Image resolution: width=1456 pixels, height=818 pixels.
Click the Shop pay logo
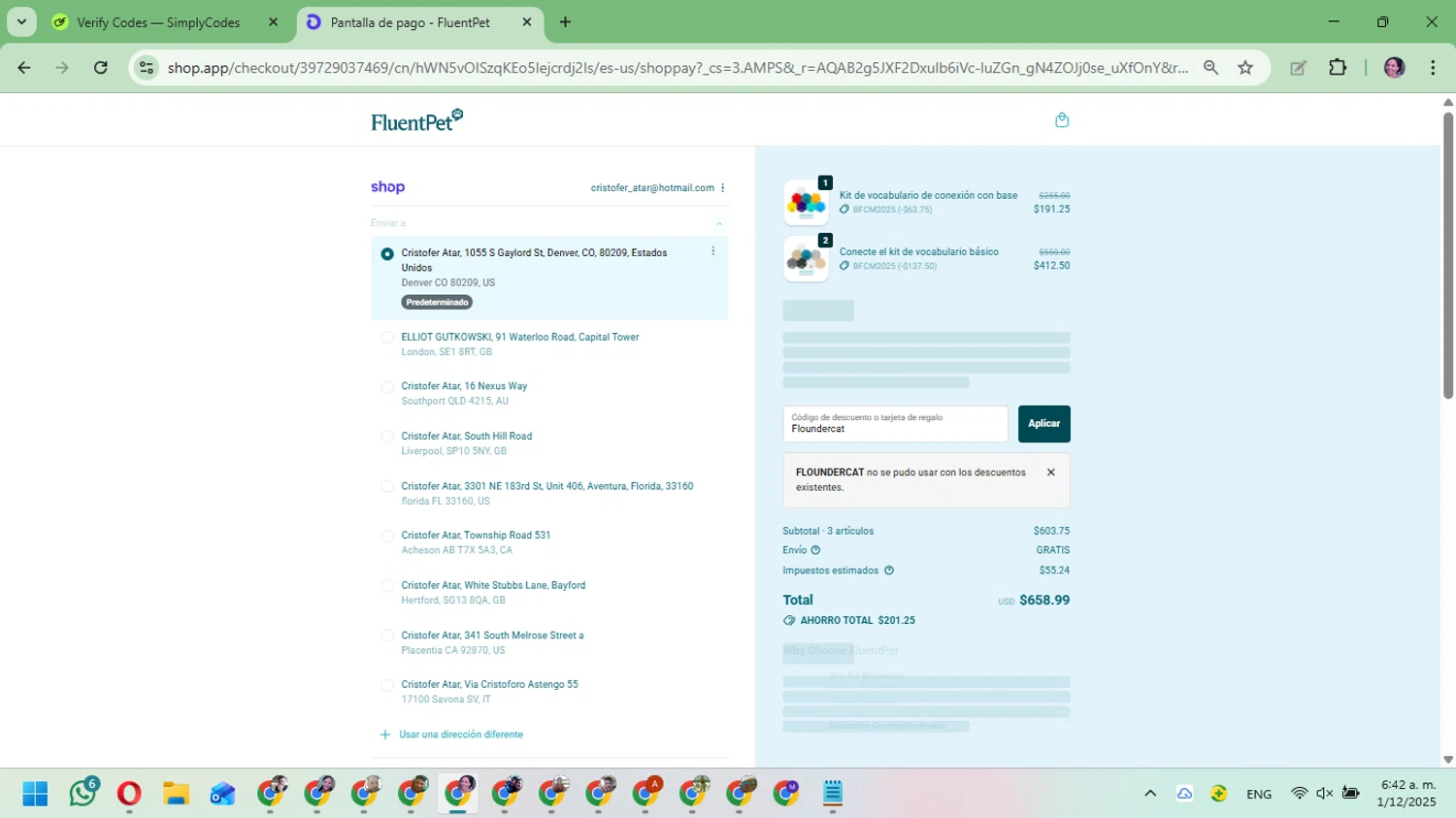point(387,187)
